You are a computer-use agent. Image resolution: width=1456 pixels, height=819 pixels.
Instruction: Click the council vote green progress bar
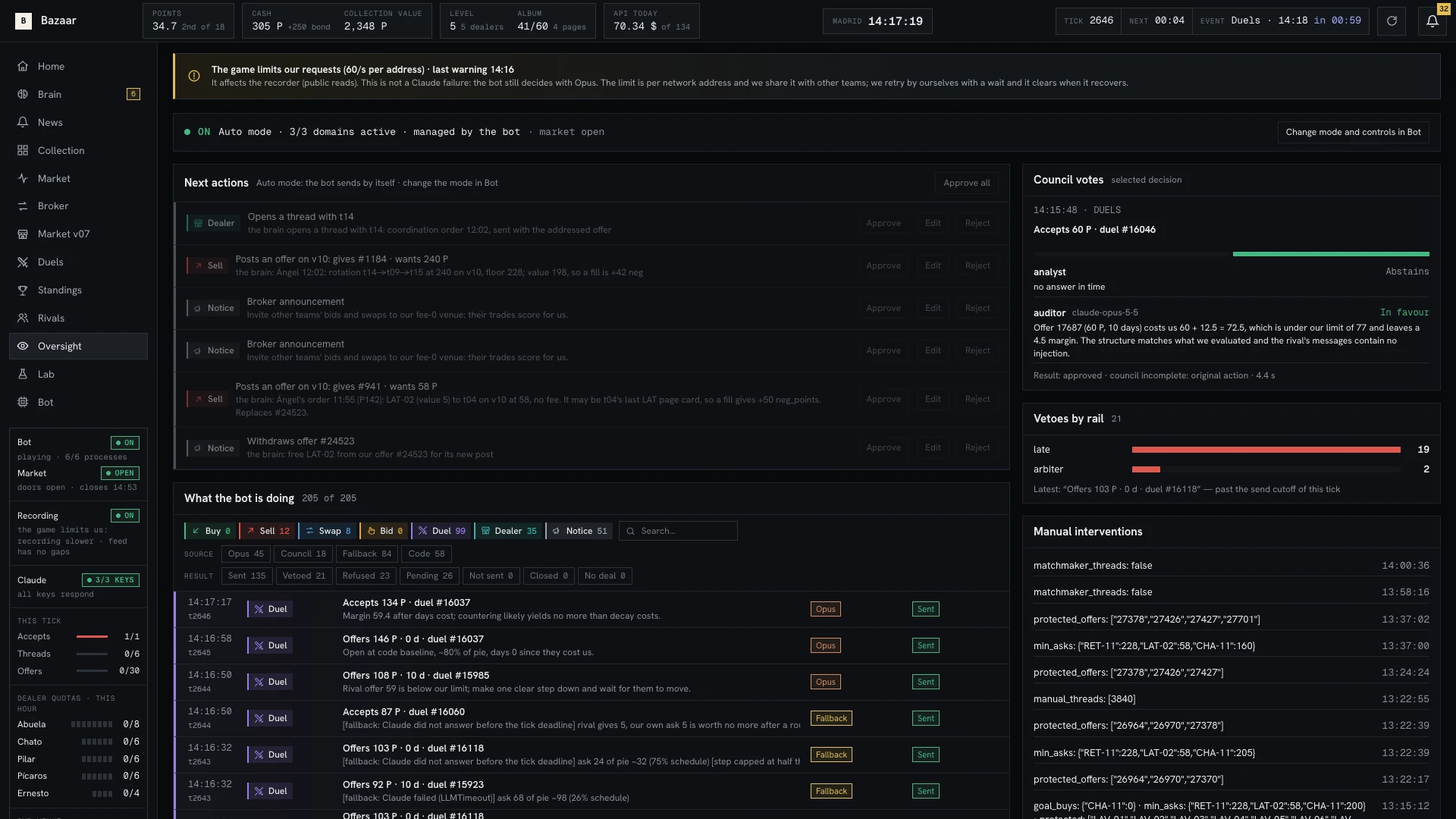pos(1331,254)
